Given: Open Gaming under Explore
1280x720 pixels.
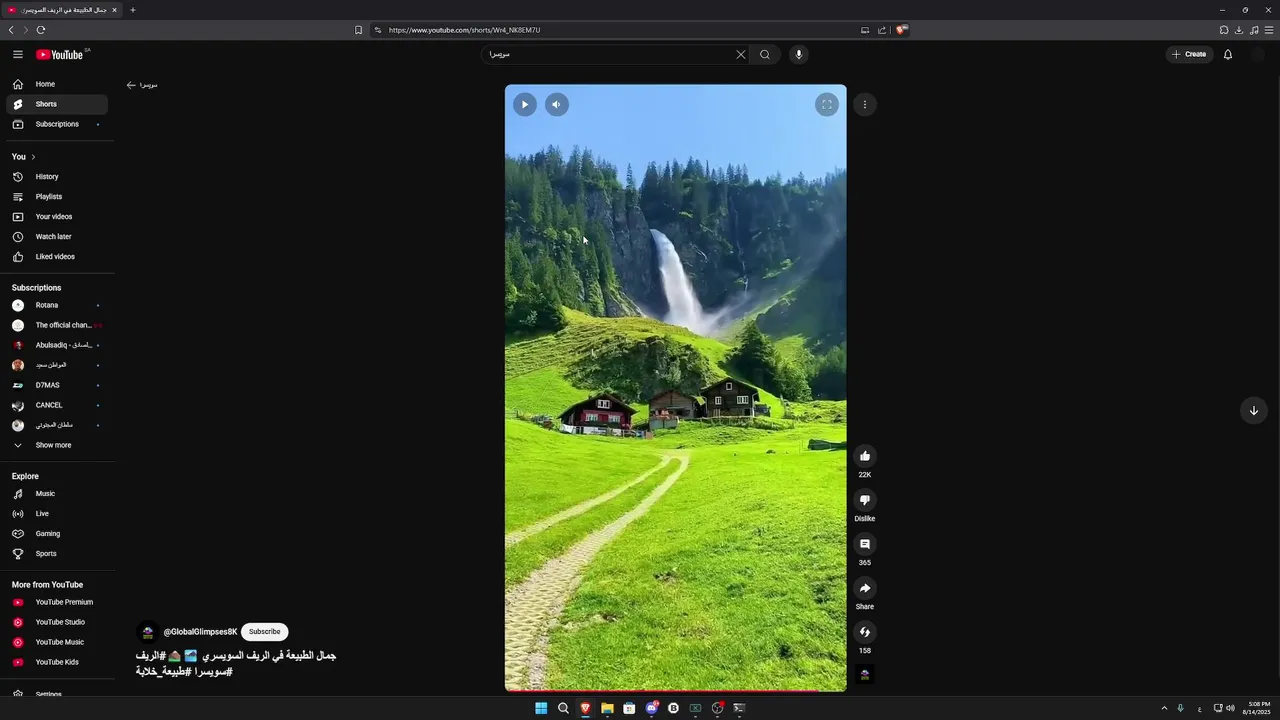Looking at the screenshot, I should coord(57,534).
